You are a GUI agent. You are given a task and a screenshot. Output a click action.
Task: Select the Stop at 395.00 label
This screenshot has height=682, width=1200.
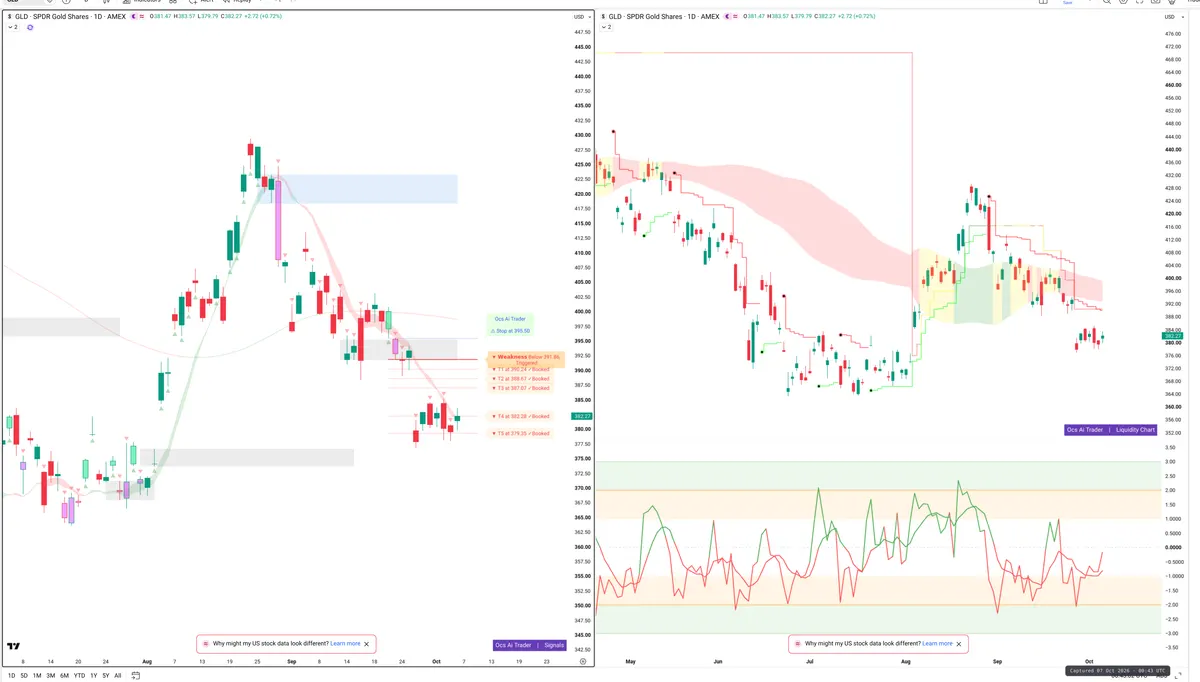(x=510, y=330)
